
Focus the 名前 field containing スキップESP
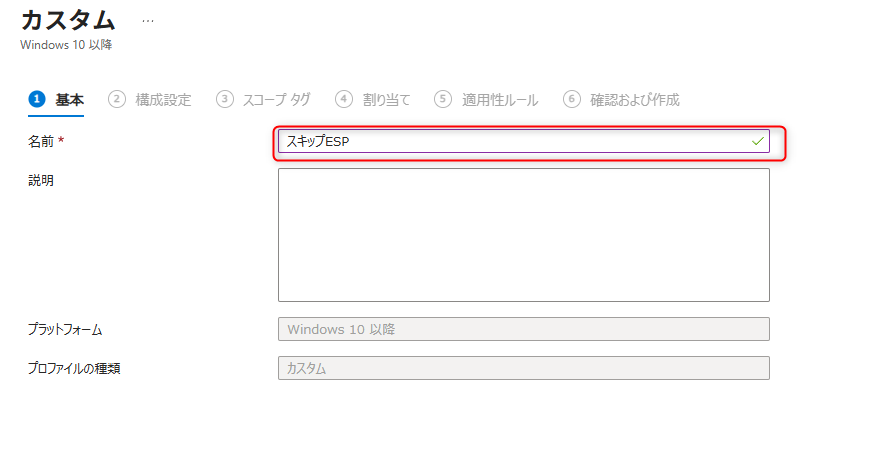[x=510, y=142]
